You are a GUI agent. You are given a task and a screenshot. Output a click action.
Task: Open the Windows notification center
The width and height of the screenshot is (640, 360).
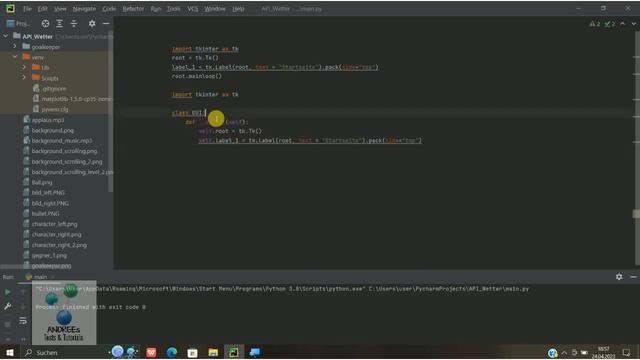(627, 353)
